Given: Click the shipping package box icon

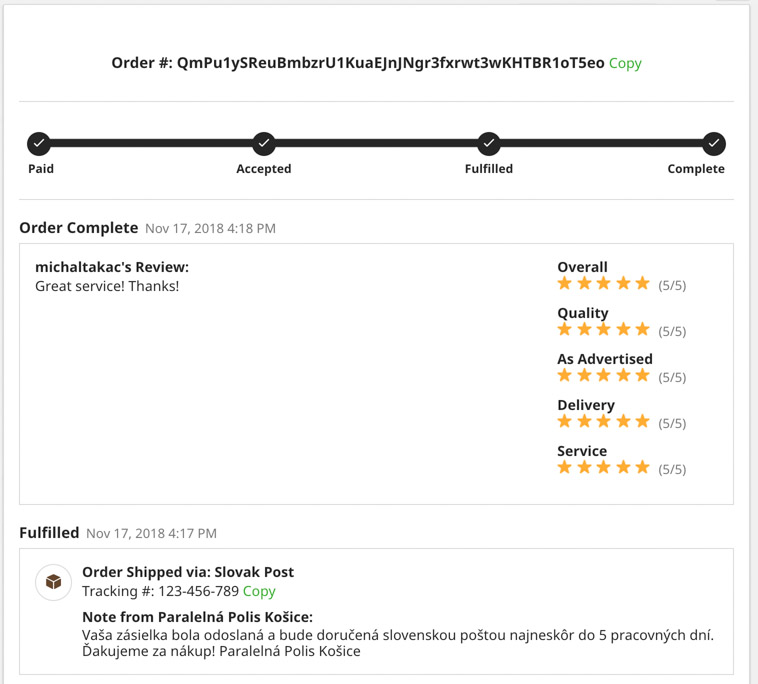Looking at the screenshot, I should click(53, 582).
